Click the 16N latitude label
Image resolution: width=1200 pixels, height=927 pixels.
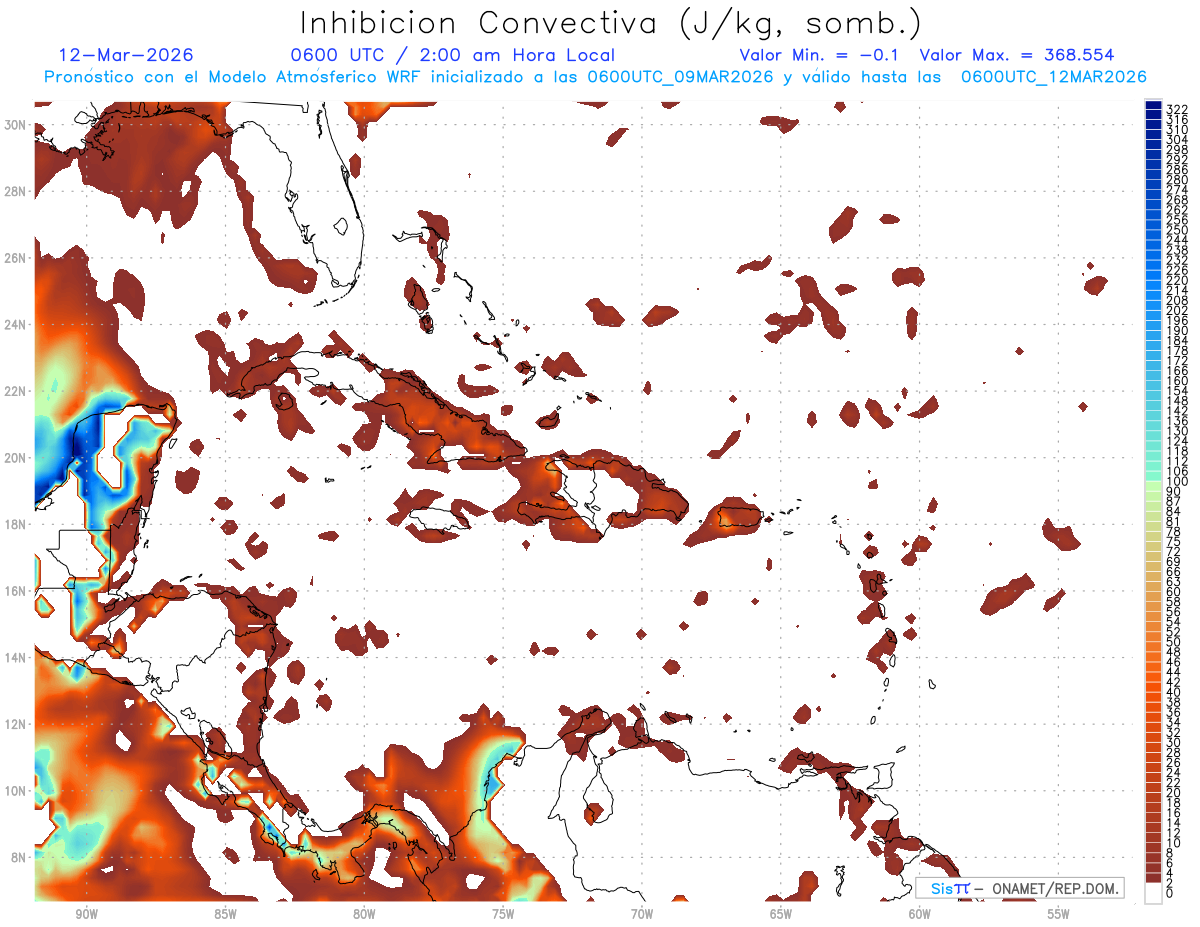pos(15,590)
